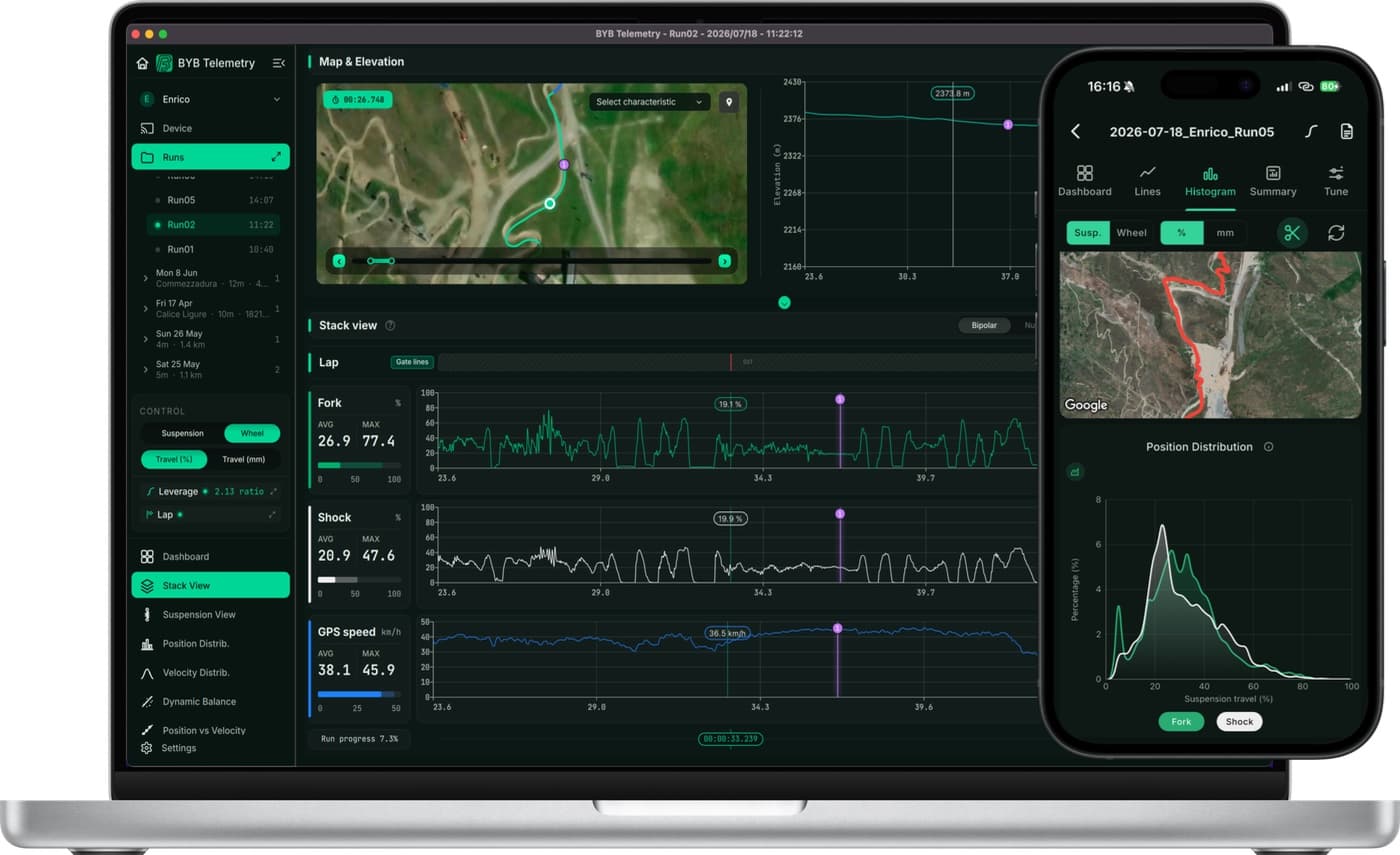Click the Runs sidebar button
Screen dimensions: 1400x855
click(210, 157)
